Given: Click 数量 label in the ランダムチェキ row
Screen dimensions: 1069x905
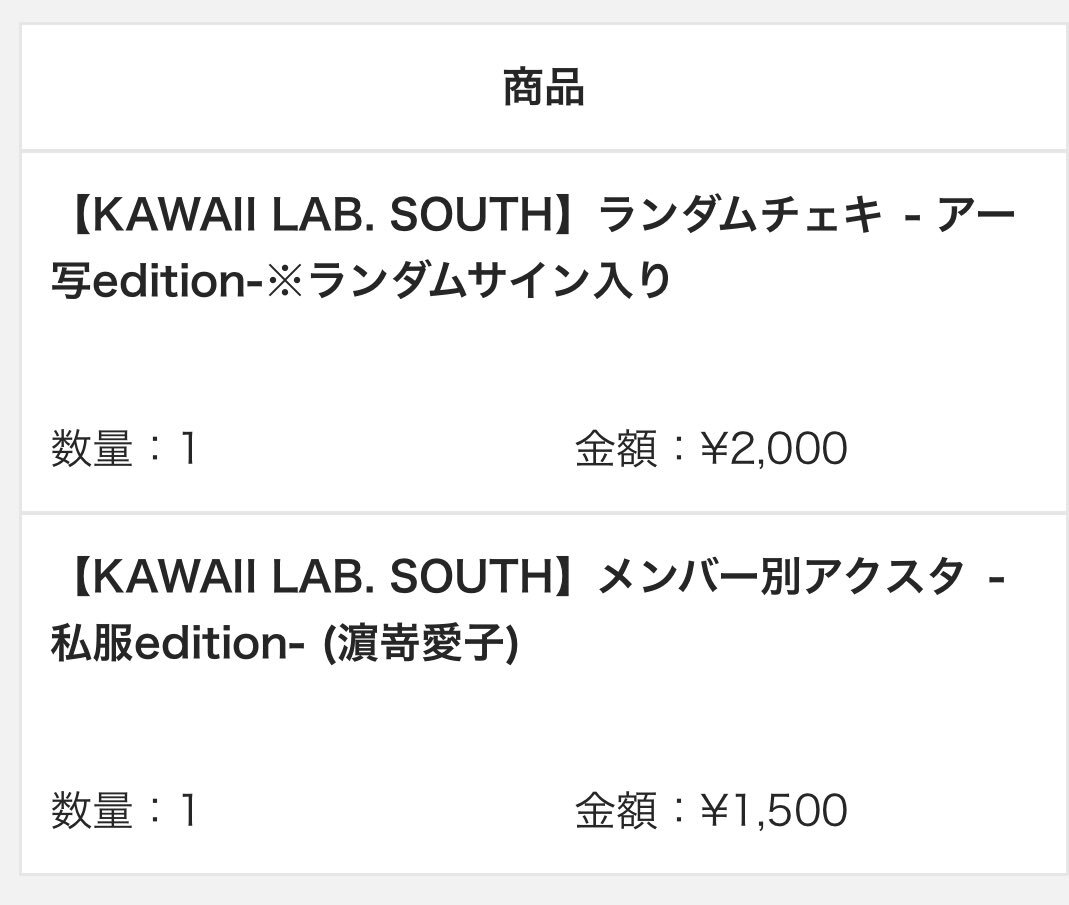Looking at the screenshot, I should 92,450.
